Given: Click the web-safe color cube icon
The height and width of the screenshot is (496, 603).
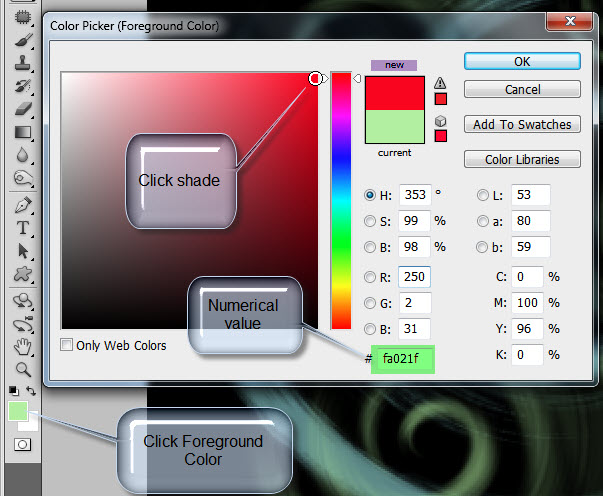Looking at the screenshot, I should [x=440, y=122].
